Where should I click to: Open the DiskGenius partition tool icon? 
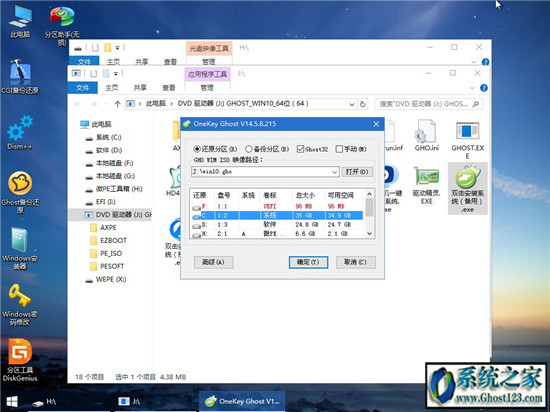(20, 360)
